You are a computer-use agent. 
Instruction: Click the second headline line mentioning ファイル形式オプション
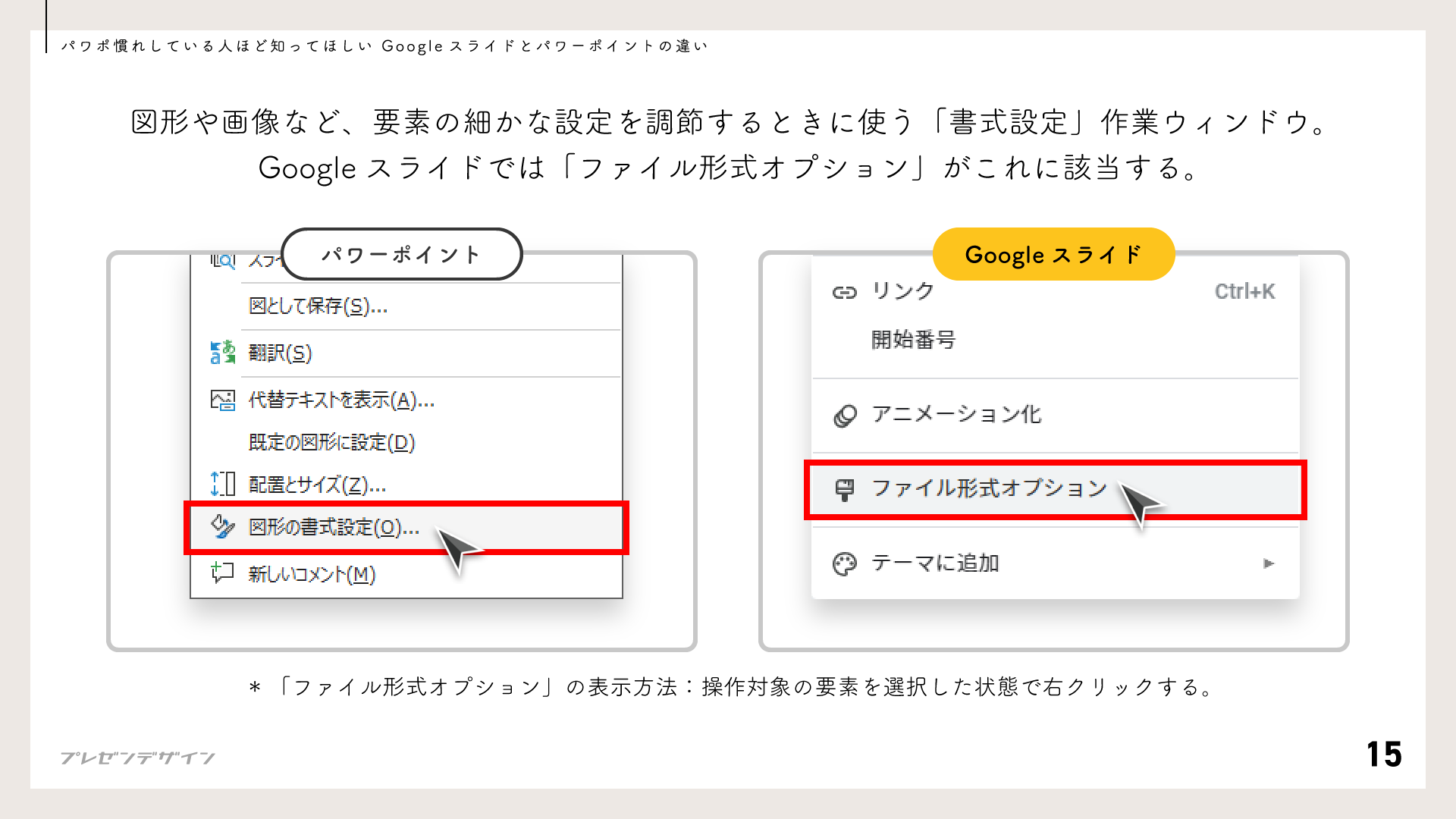point(728,168)
